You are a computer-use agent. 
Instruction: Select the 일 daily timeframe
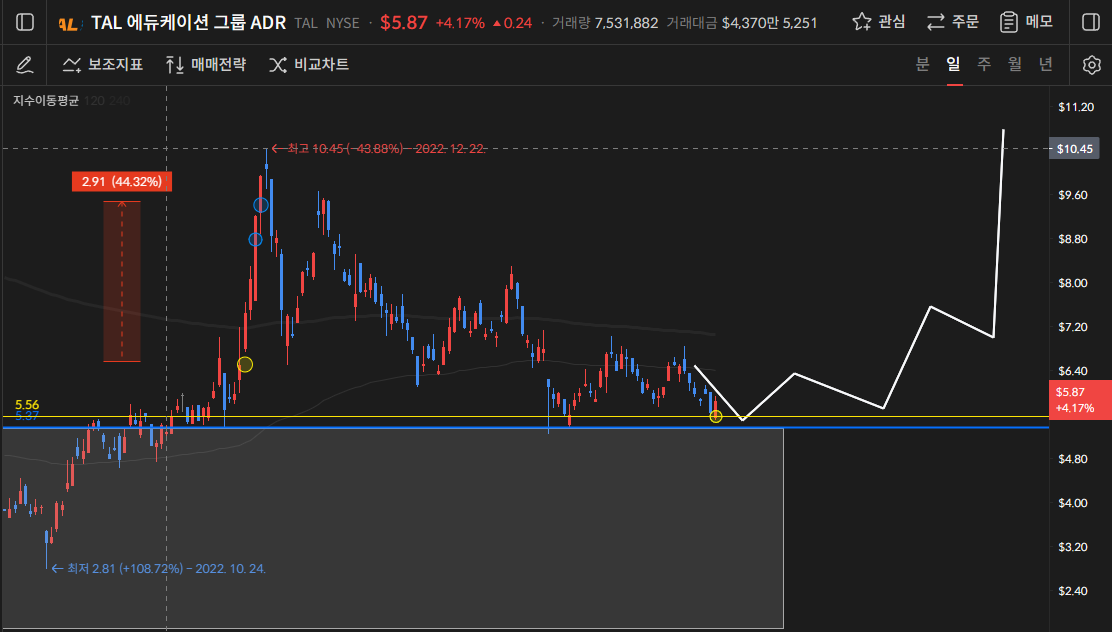[953, 65]
